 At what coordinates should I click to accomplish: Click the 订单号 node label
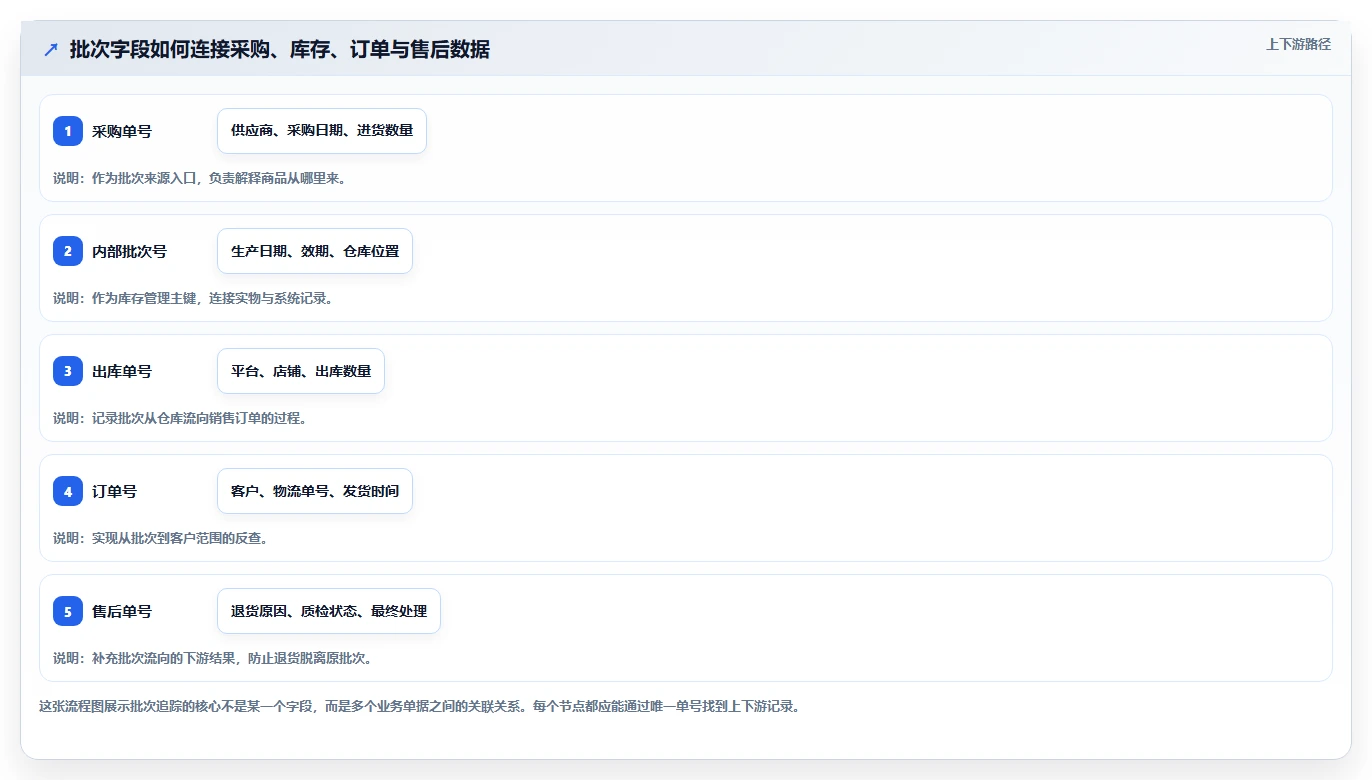114,491
